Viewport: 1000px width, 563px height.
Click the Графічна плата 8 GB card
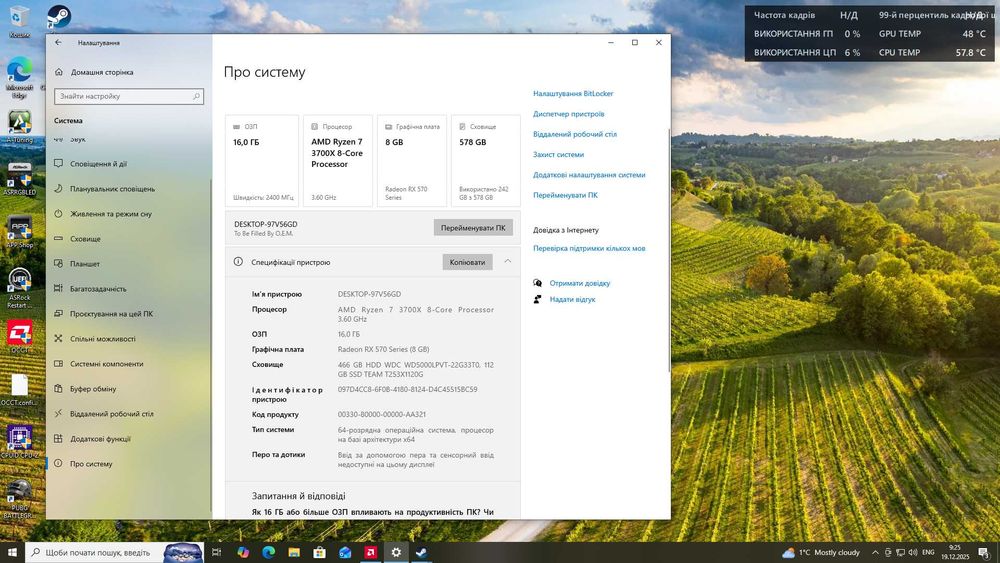[x=412, y=161]
